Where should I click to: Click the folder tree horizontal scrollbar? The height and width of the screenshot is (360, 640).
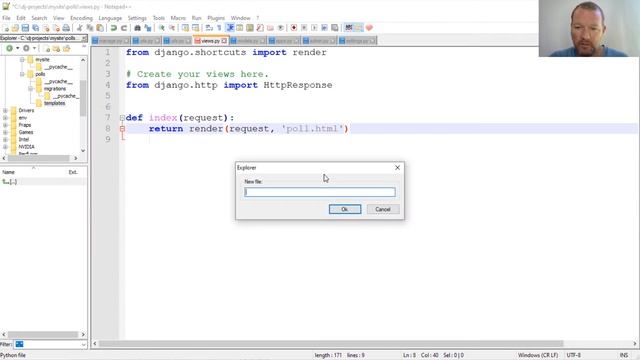(40, 158)
